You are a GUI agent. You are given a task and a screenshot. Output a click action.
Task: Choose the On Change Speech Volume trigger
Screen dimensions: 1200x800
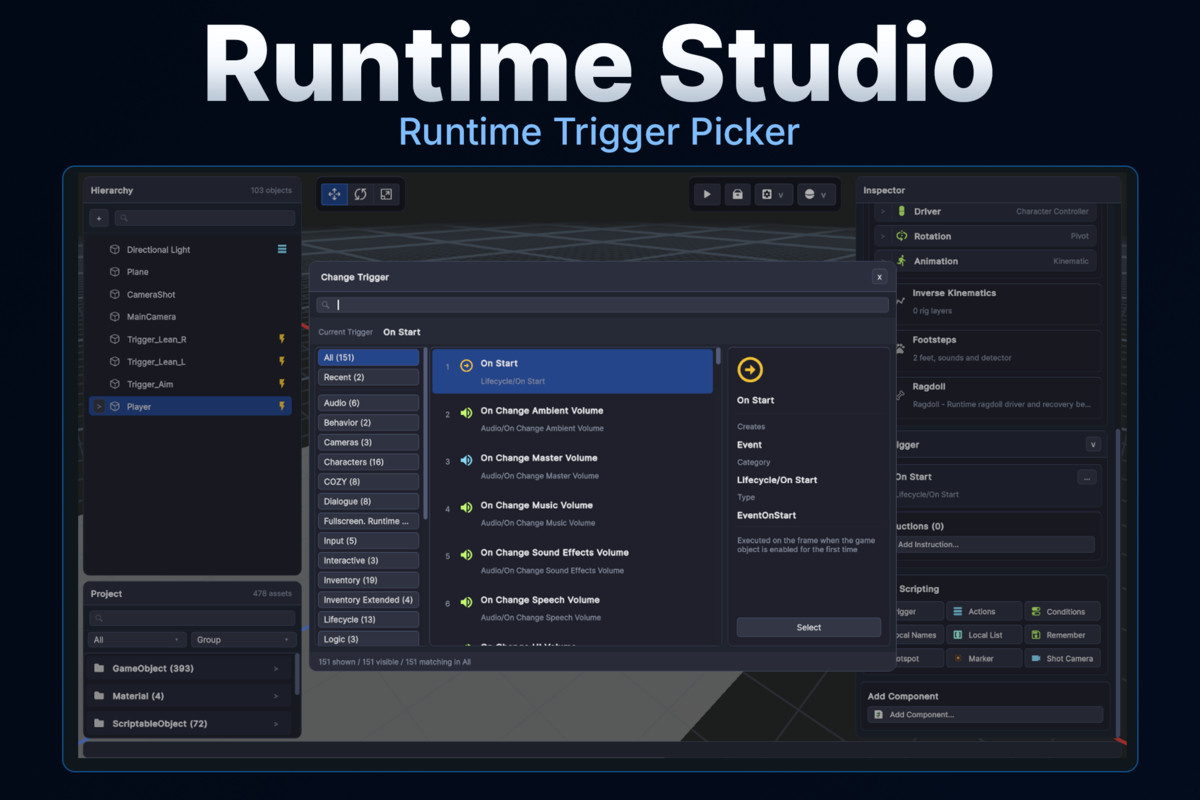[x=573, y=608]
